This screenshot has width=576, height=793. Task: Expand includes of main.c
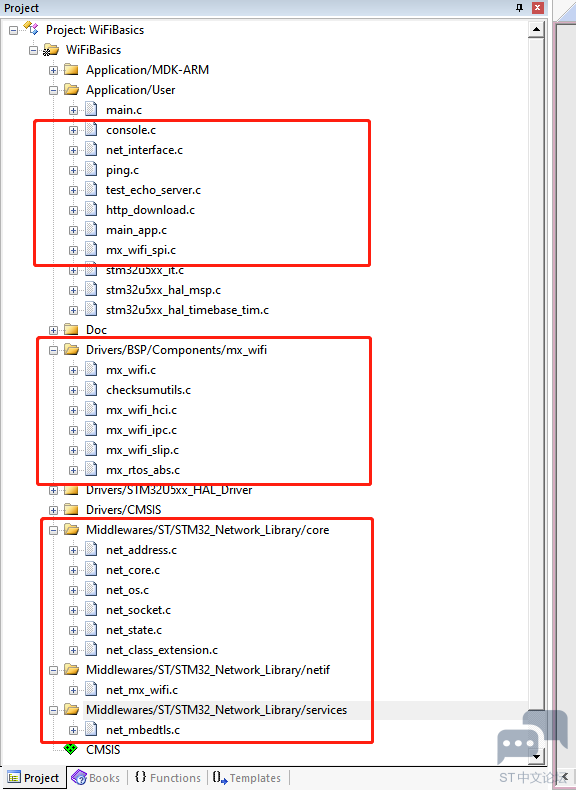click(73, 110)
